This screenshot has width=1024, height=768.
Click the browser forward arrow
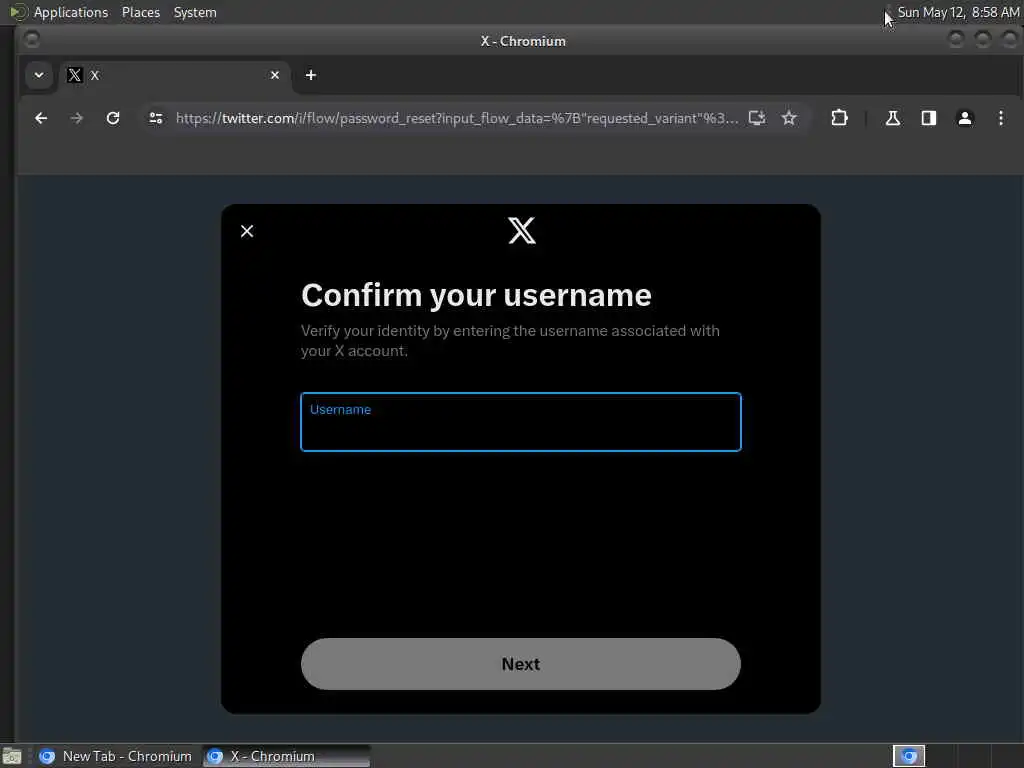coord(76,118)
